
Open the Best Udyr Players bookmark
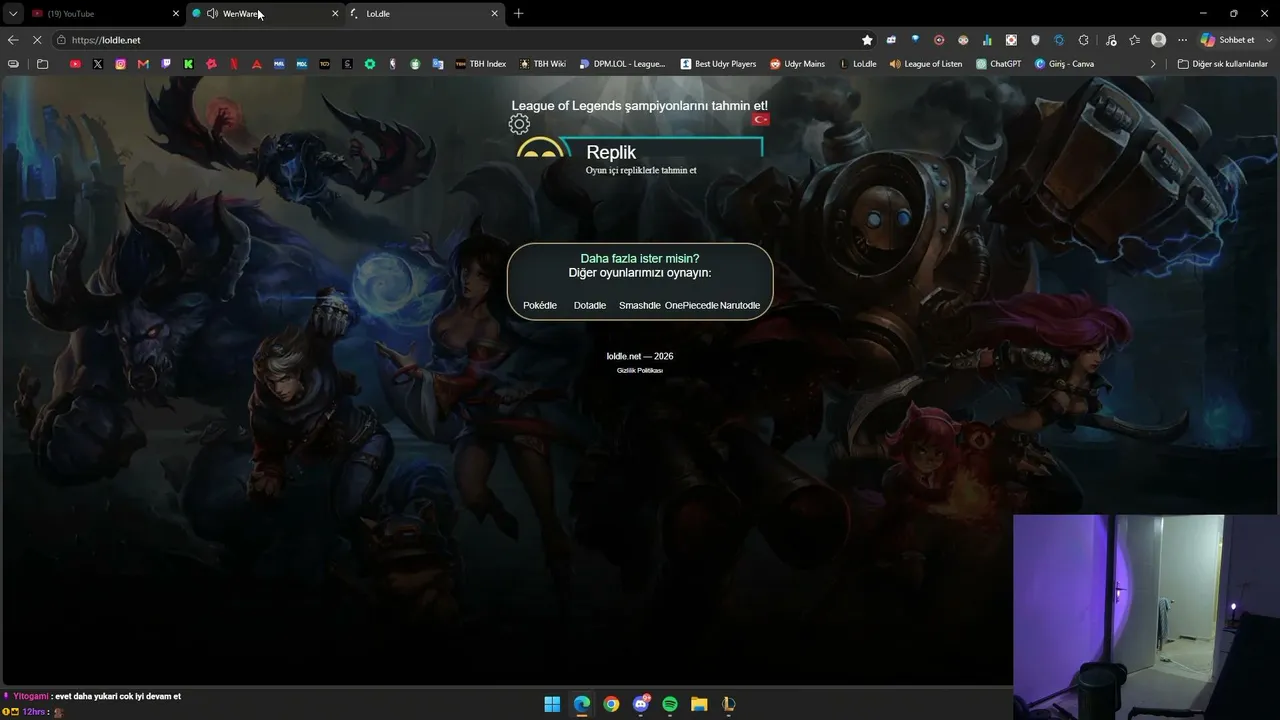pyautogui.click(x=718, y=64)
